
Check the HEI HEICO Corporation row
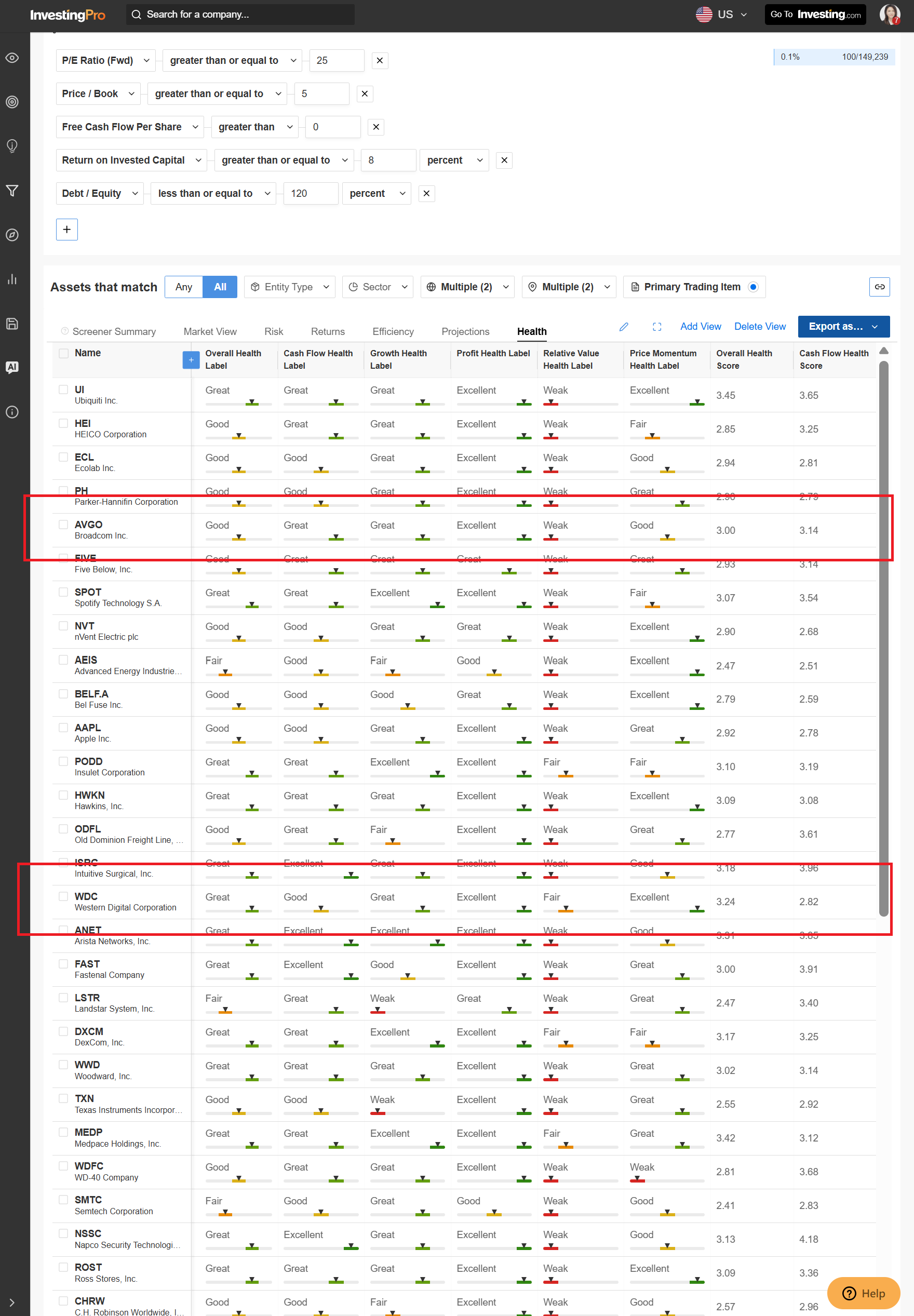click(63, 423)
